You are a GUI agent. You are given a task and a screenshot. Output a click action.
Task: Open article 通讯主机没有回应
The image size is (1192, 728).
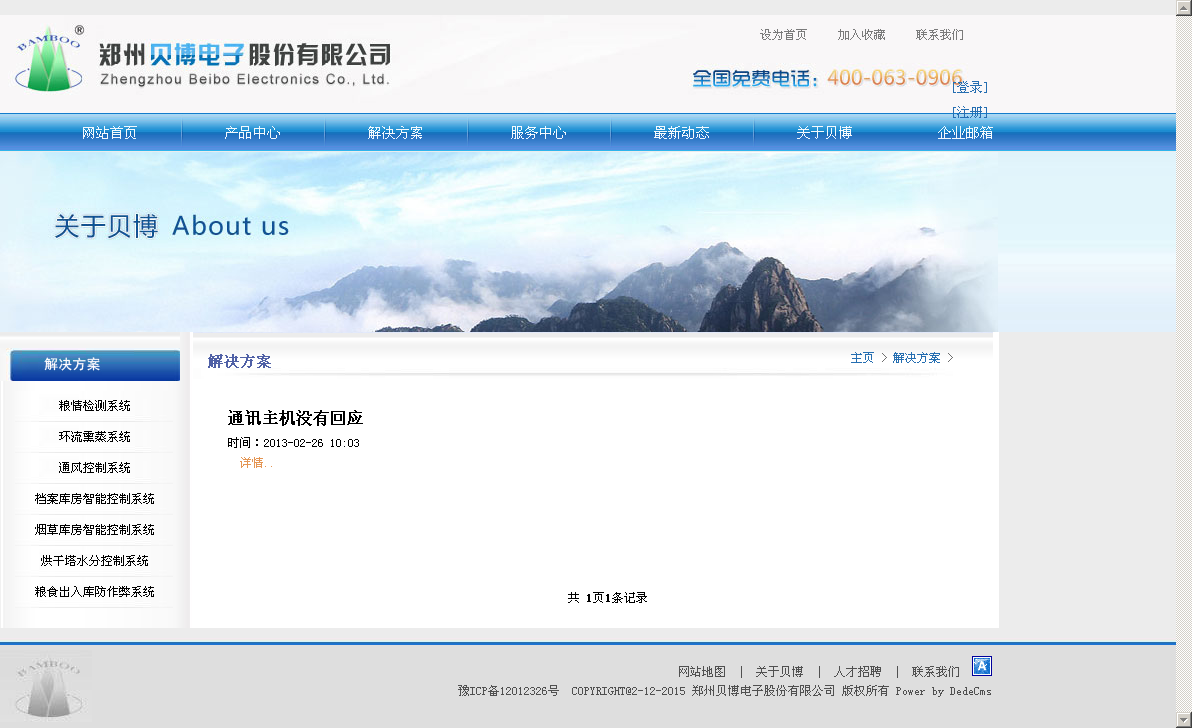295,418
